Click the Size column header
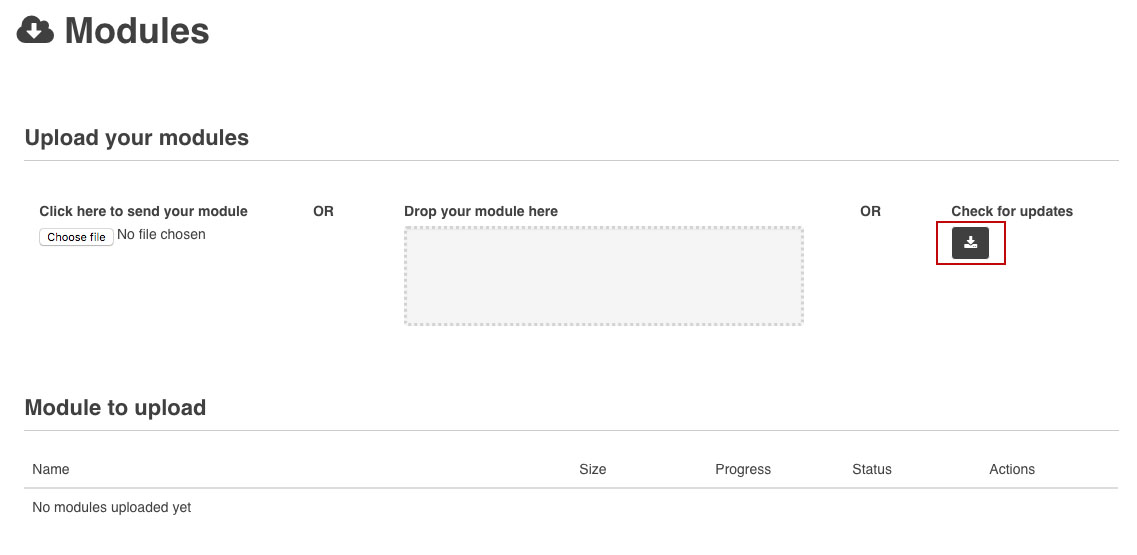Screen dimensions: 1137x555 pyautogui.click(x=592, y=469)
